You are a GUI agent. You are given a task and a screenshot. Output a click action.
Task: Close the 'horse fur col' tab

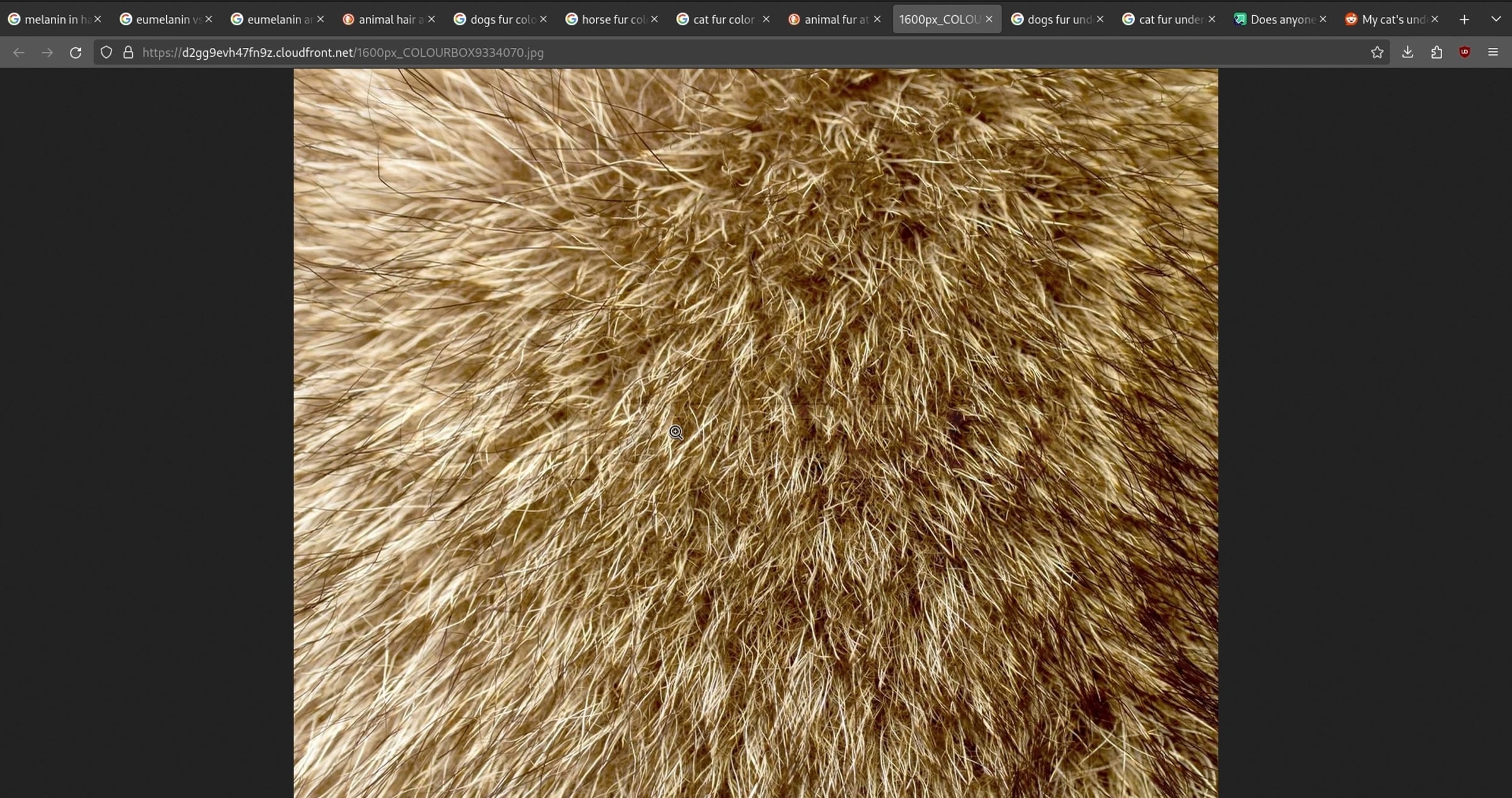655,20
